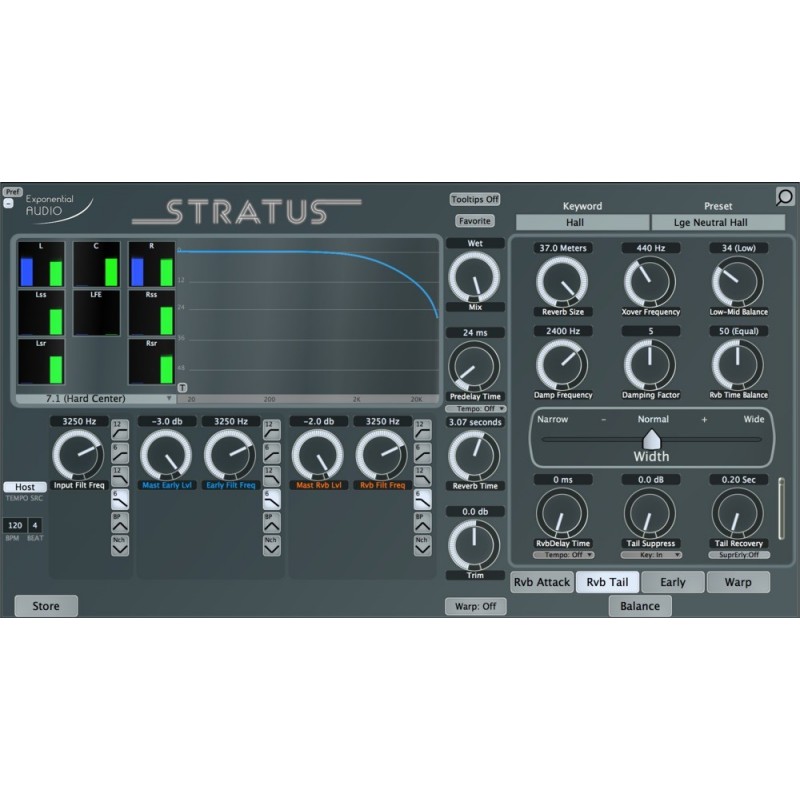Switch to the Early tab
This screenshot has width=800, height=800.
click(673, 581)
